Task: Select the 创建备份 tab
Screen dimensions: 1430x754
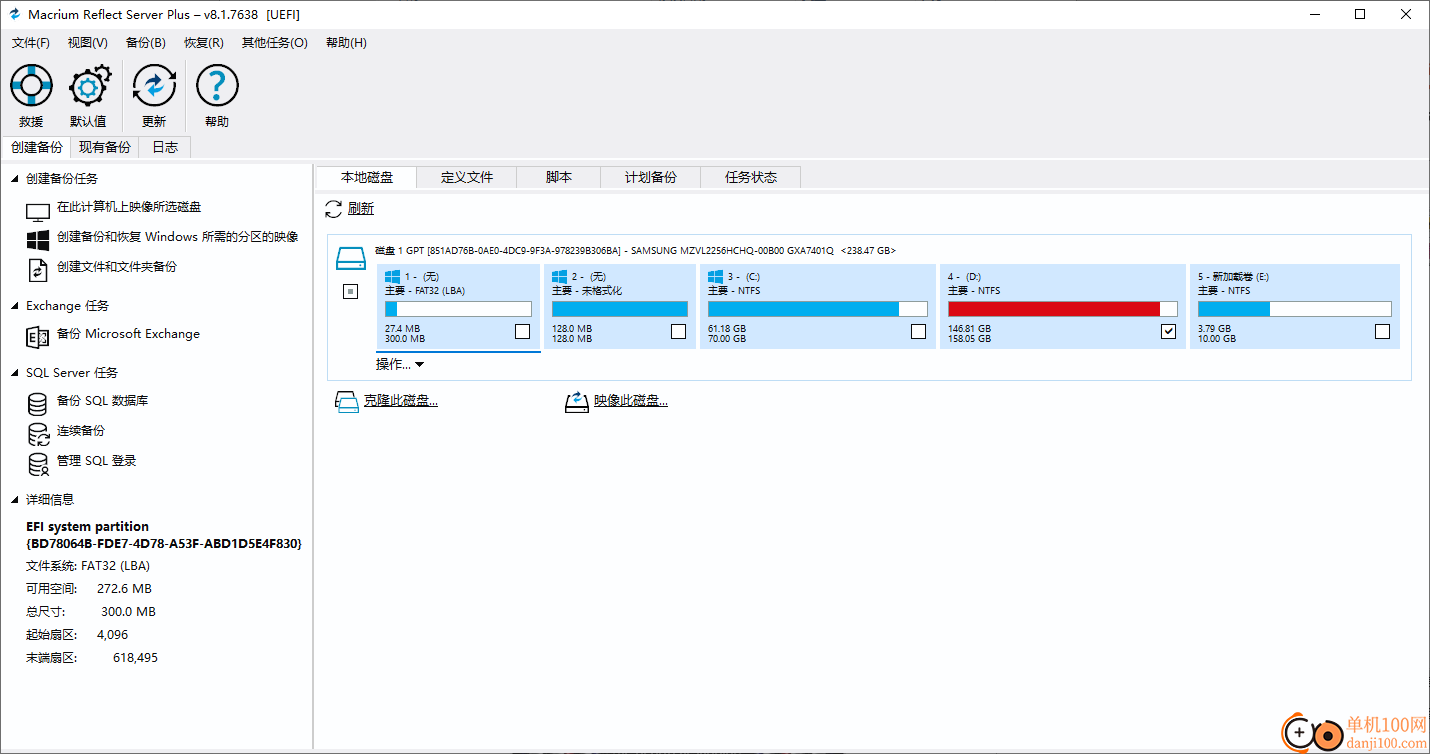Action: tap(36, 147)
